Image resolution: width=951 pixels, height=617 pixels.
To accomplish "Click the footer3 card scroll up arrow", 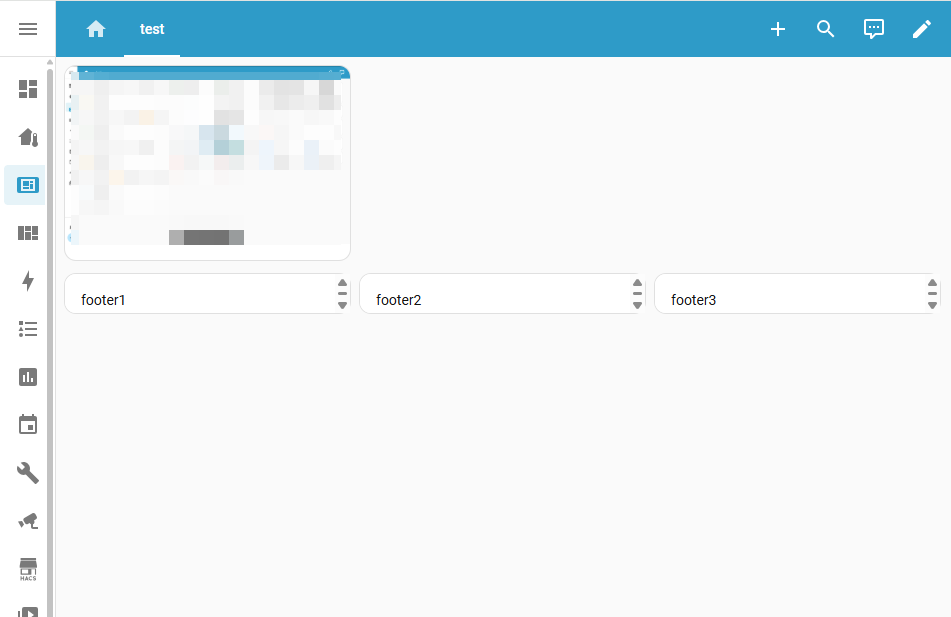I will tap(932, 283).
